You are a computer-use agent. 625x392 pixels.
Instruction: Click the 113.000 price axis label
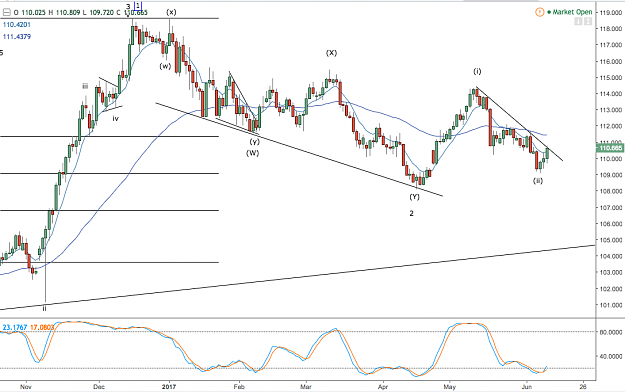pos(612,110)
